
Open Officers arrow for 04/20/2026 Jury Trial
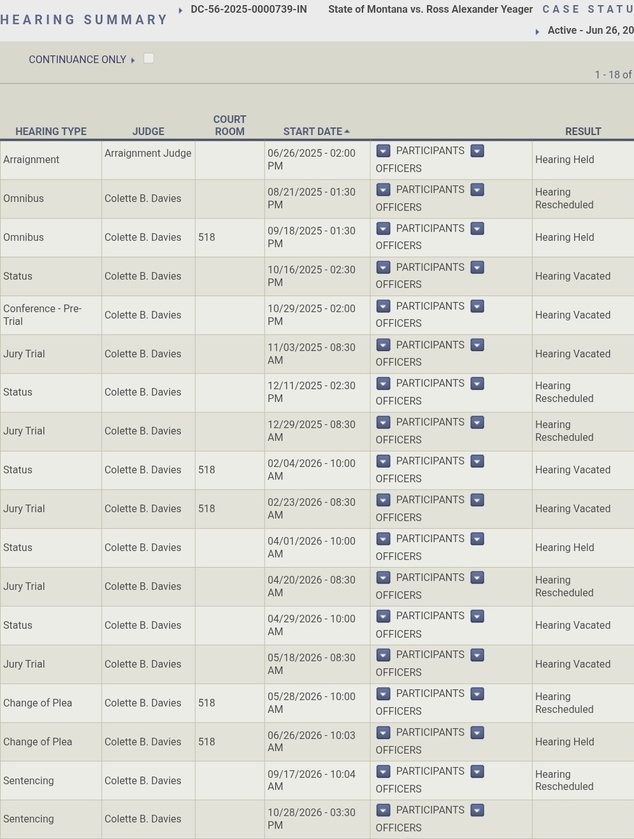coord(477,578)
